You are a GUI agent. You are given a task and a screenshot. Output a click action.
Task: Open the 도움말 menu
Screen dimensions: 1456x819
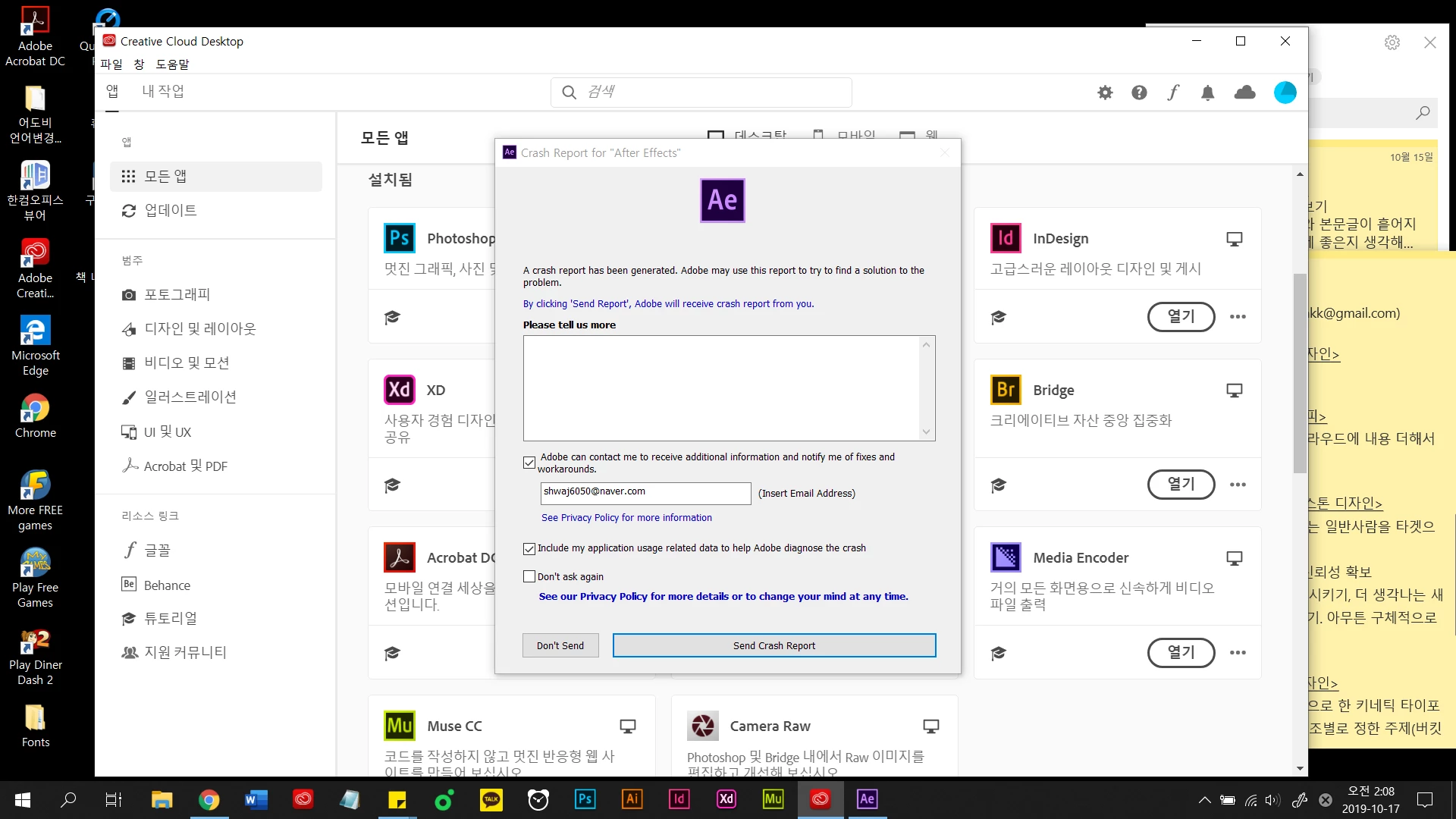172,64
